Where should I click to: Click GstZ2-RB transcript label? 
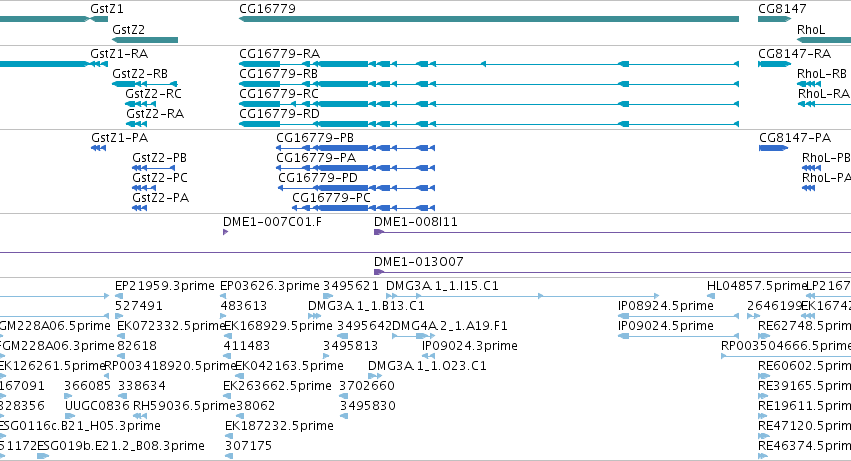pyautogui.click(x=140, y=73)
